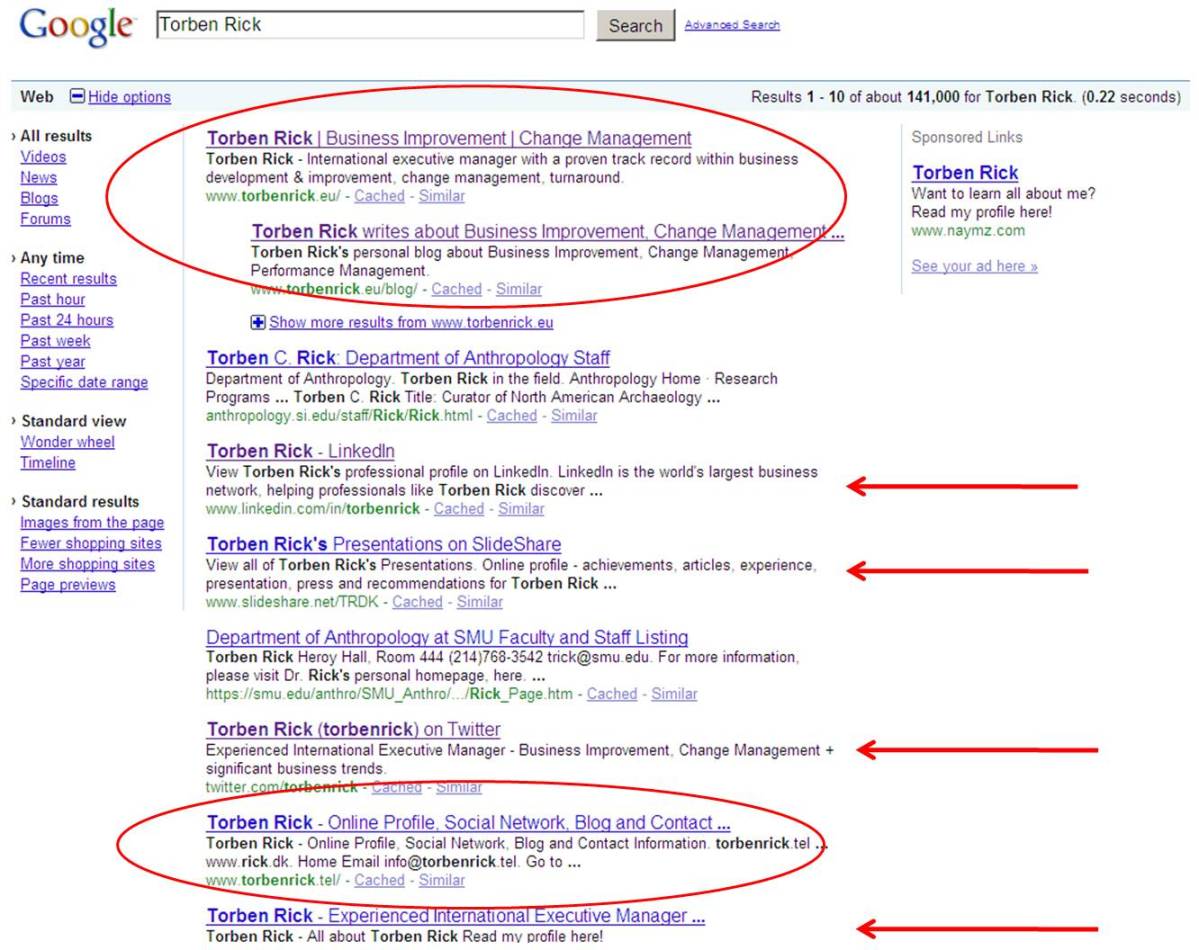Open Cached link for slideshare.net result
This screenshot has height=950, width=1199.
418,602
